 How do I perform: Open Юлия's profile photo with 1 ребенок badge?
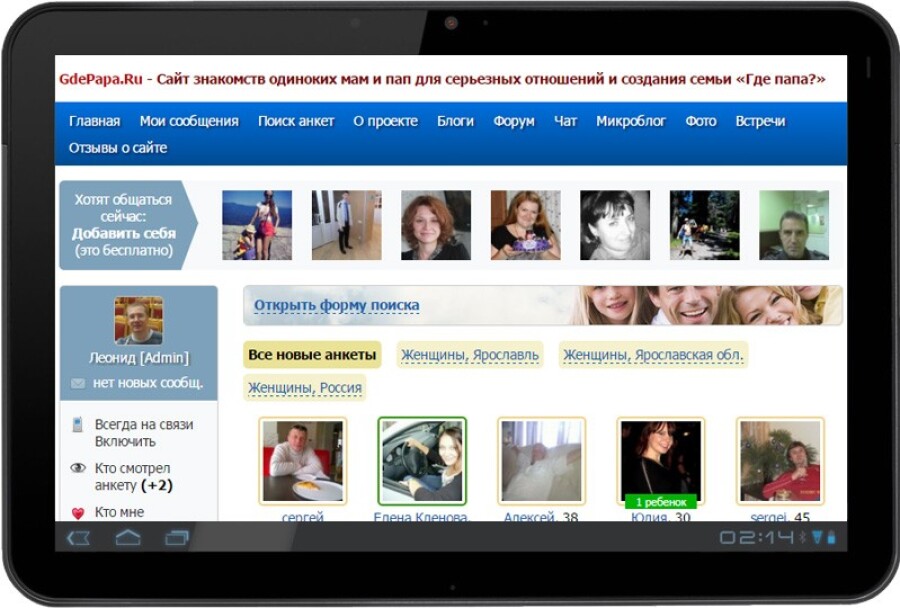point(660,461)
